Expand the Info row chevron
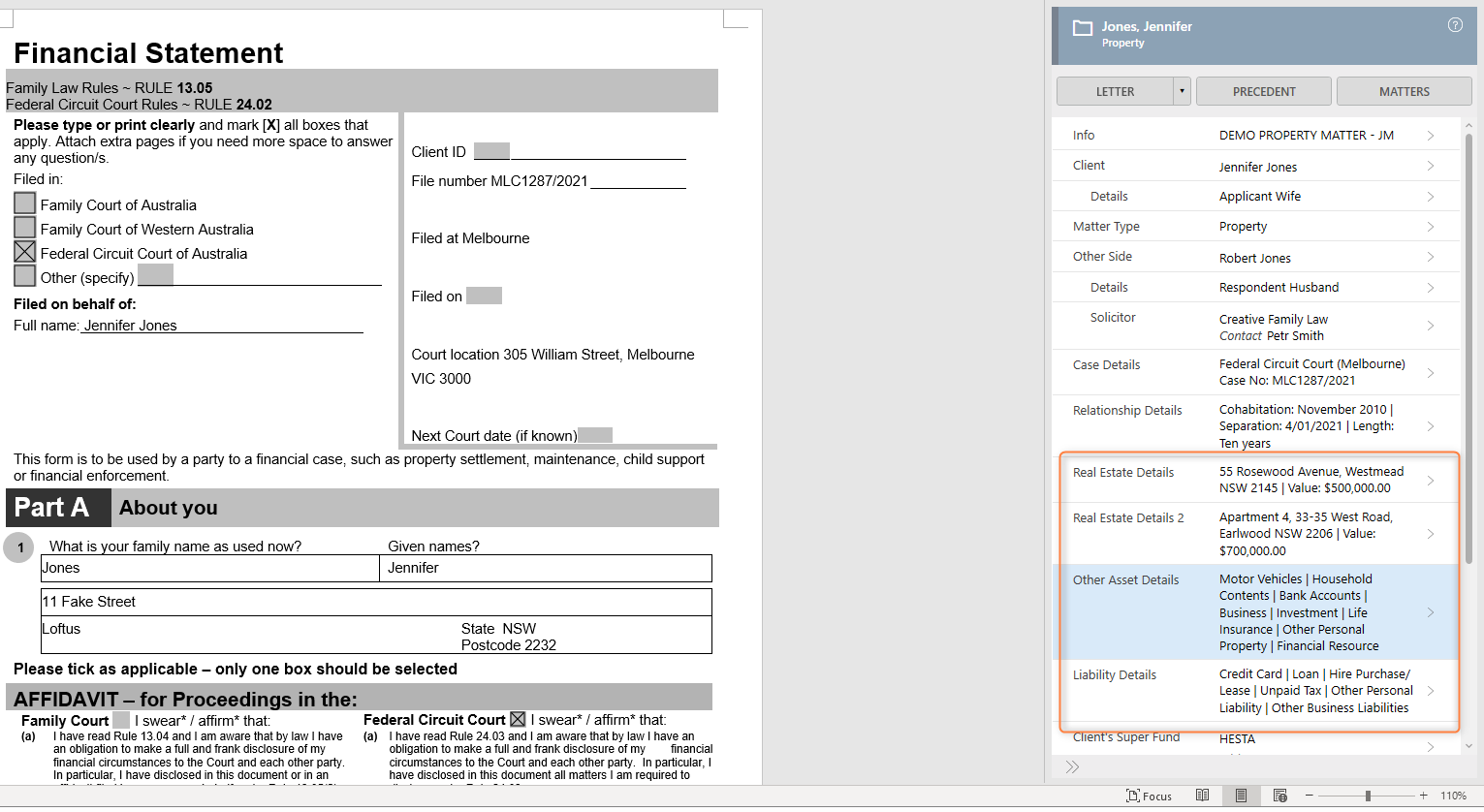1484x812 pixels. point(1431,135)
